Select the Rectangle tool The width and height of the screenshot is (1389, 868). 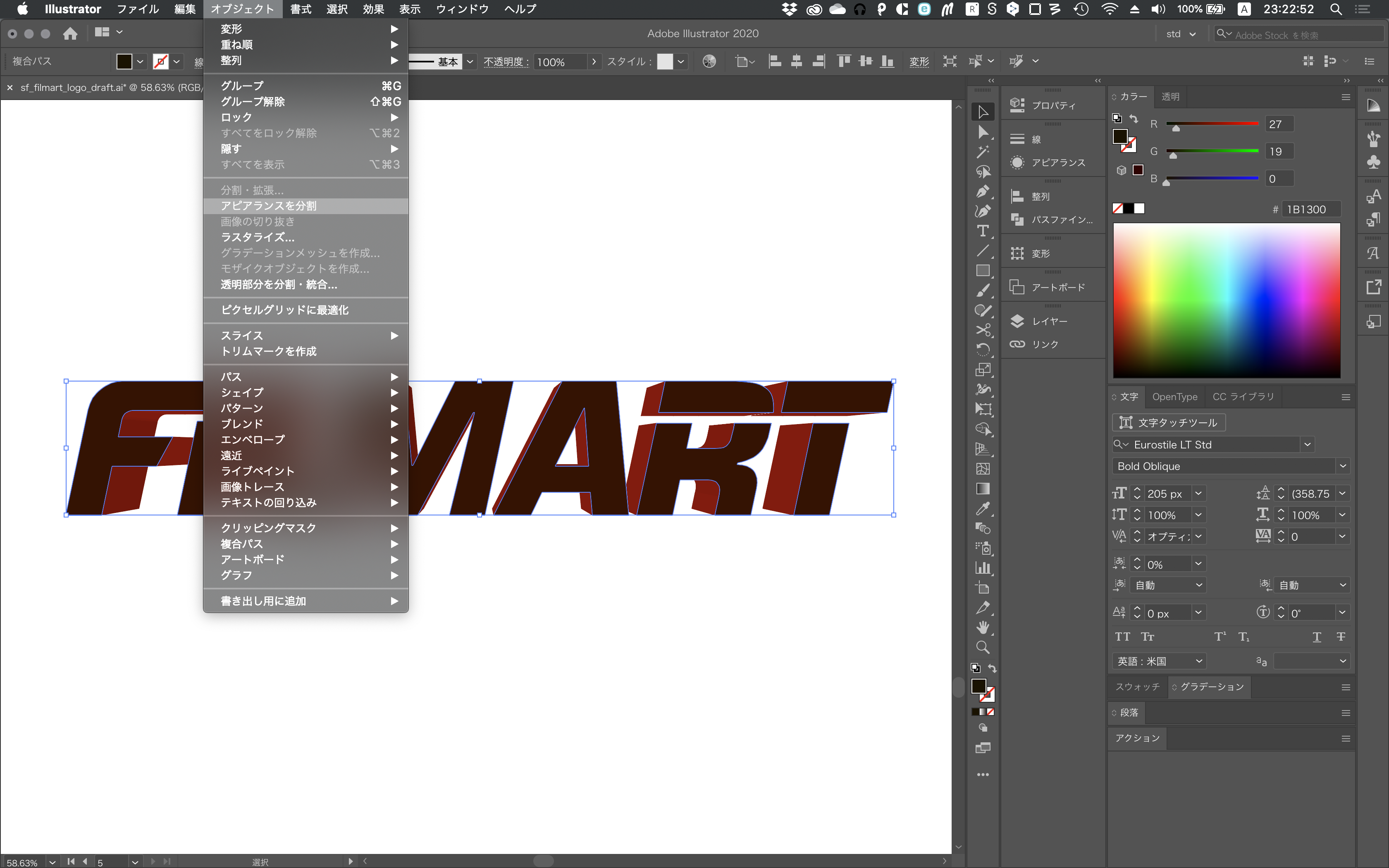pos(983,270)
